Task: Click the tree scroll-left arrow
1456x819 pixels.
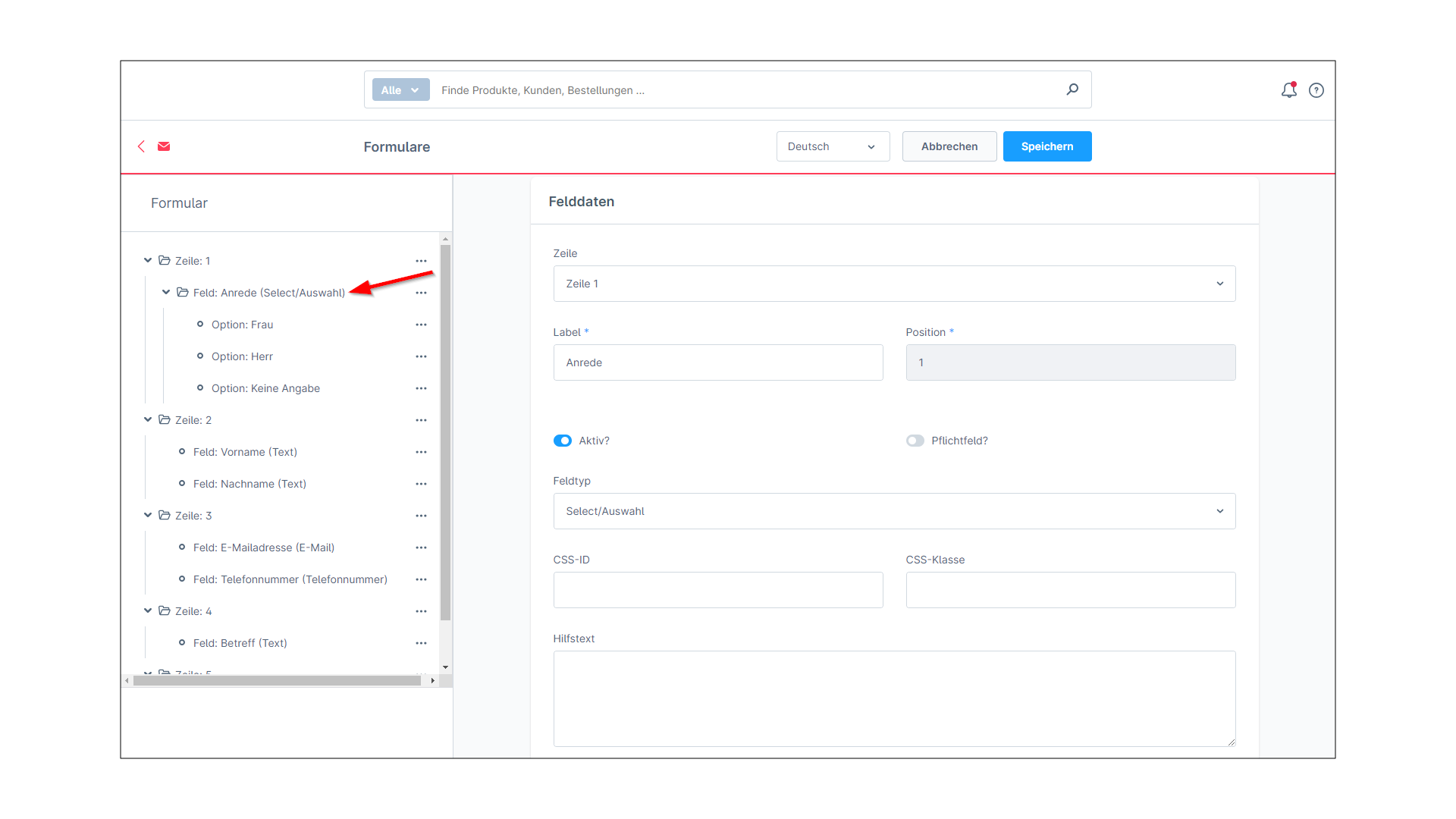Action: 127,681
